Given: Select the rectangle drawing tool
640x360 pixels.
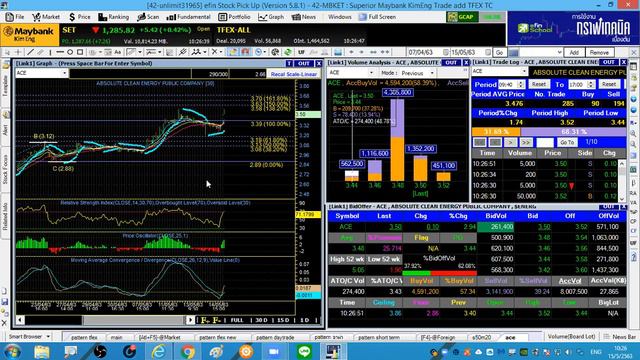Looking at the screenshot, I should click(x=80, y=52).
